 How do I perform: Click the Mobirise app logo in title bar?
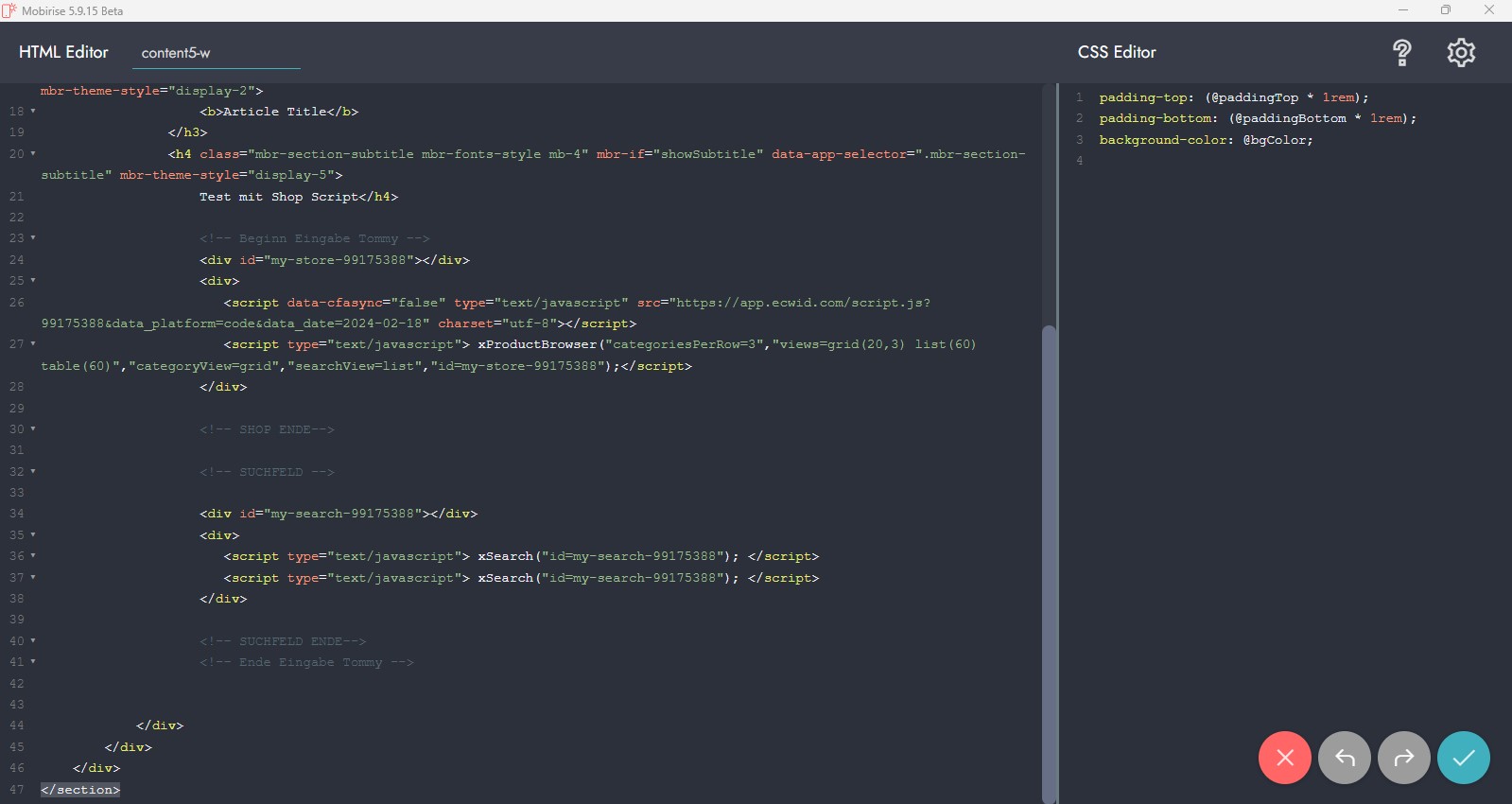(9, 10)
